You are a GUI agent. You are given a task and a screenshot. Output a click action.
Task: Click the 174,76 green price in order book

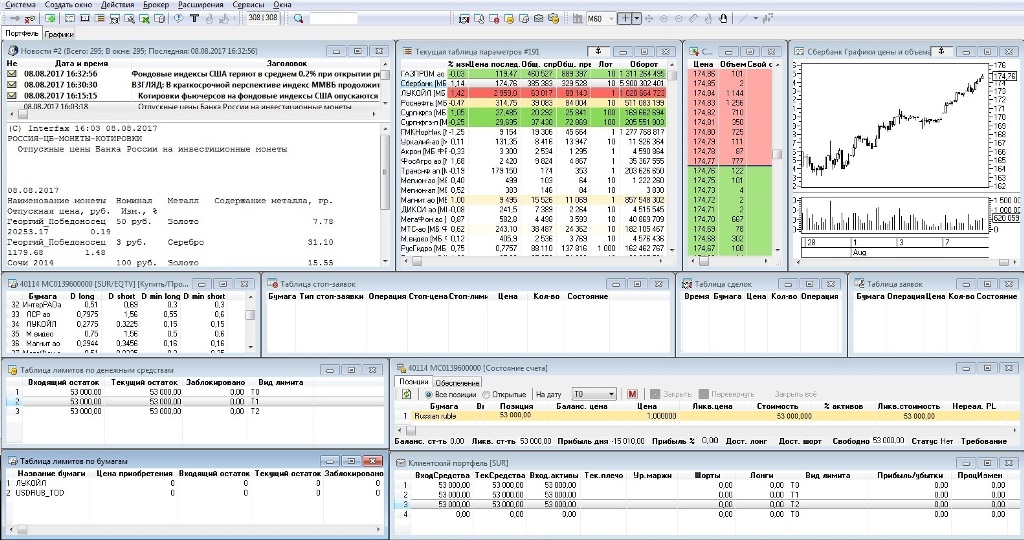pos(704,170)
